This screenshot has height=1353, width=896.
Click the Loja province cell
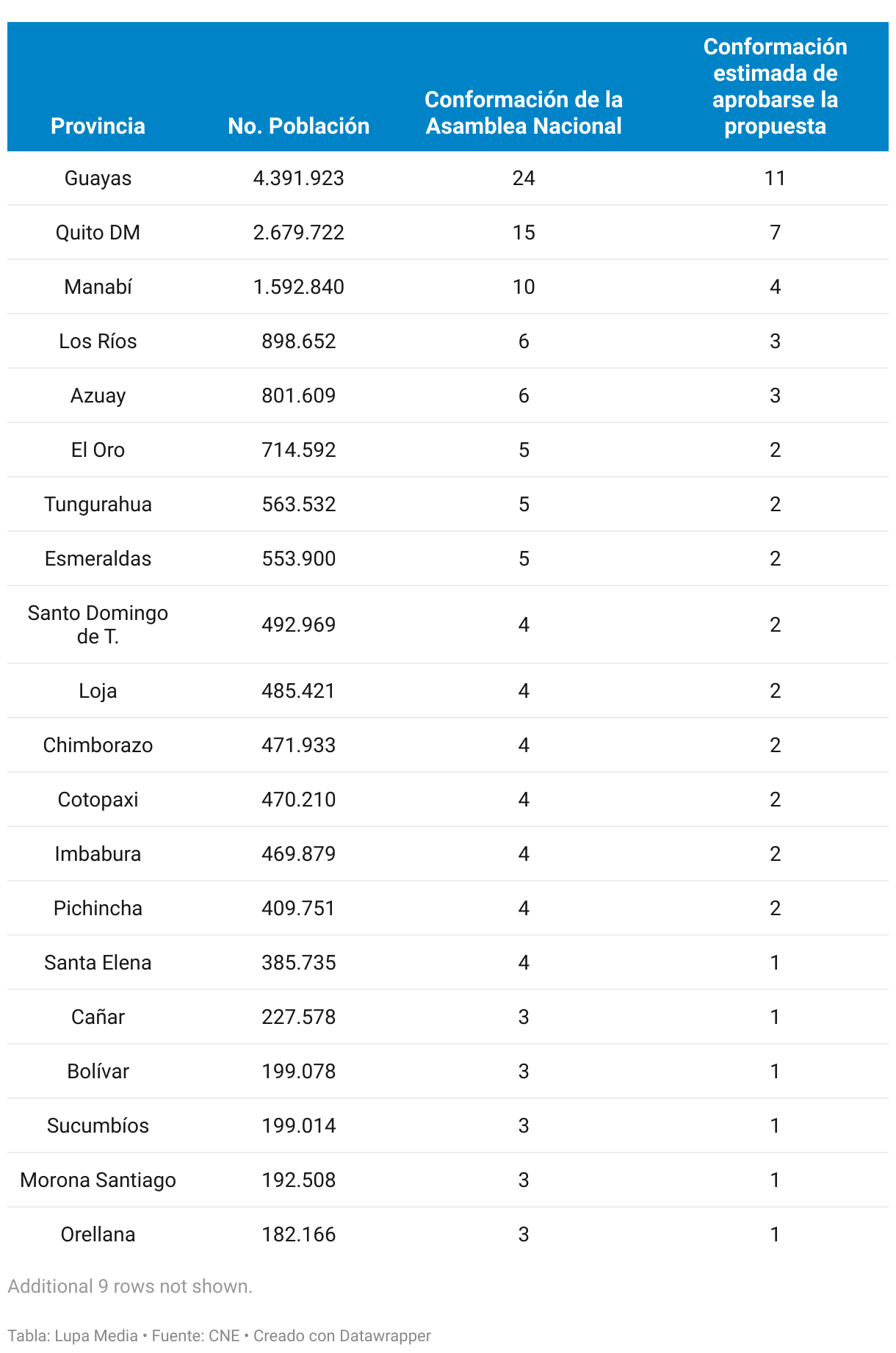[x=98, y=691]
